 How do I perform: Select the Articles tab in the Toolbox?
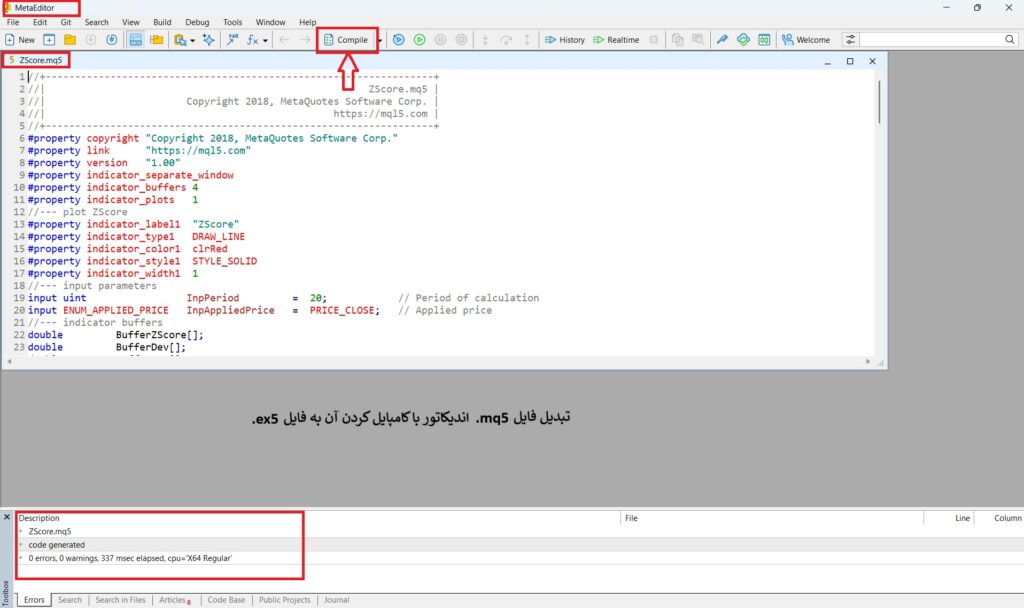tap(175, 600)
